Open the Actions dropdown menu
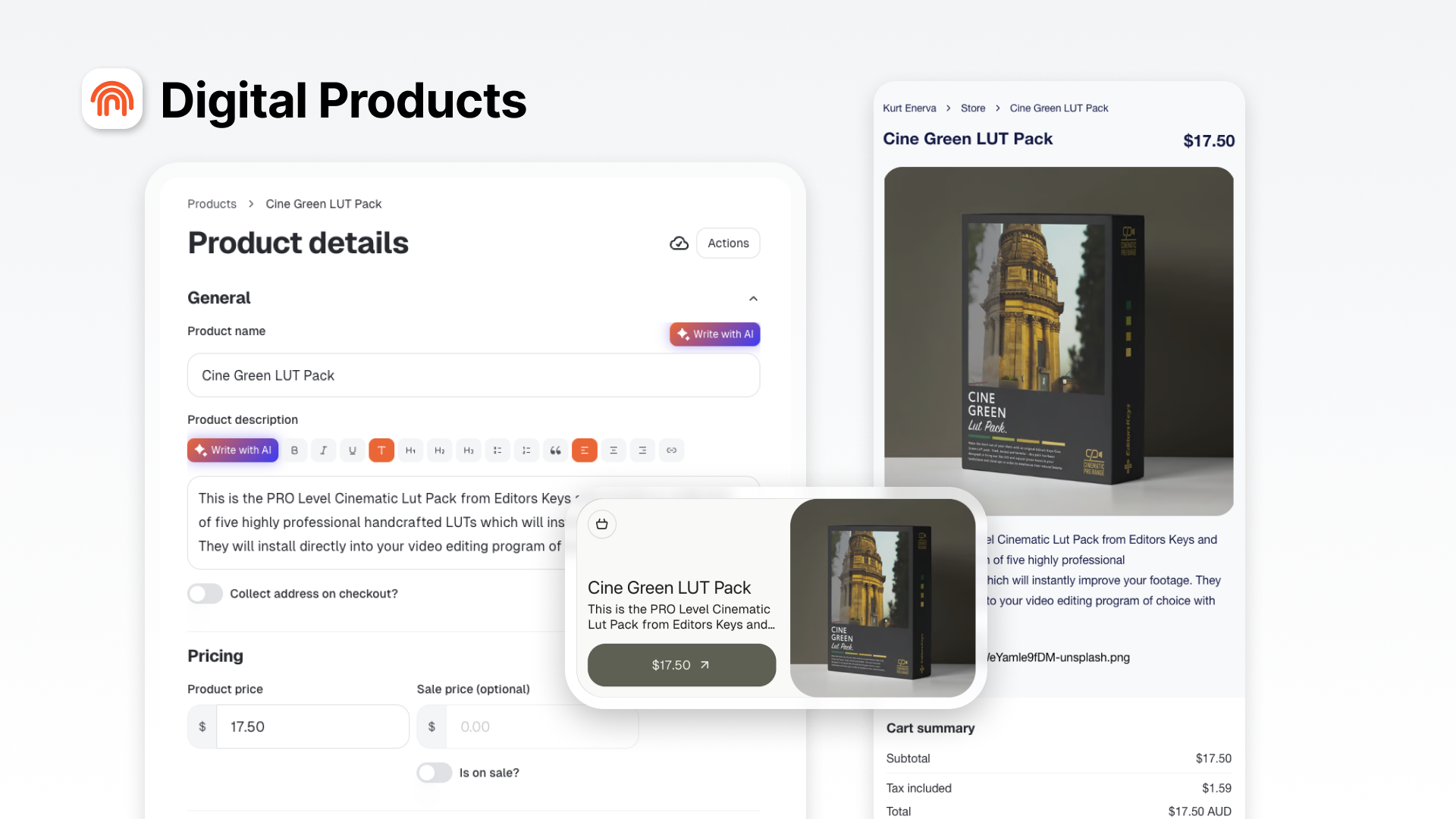 point(728,243)
